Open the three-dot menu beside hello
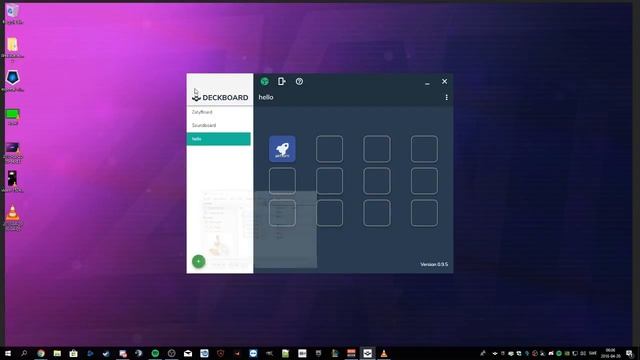Image resolution: width=640 pixels, height=360 pixels. tap(446, 97)
